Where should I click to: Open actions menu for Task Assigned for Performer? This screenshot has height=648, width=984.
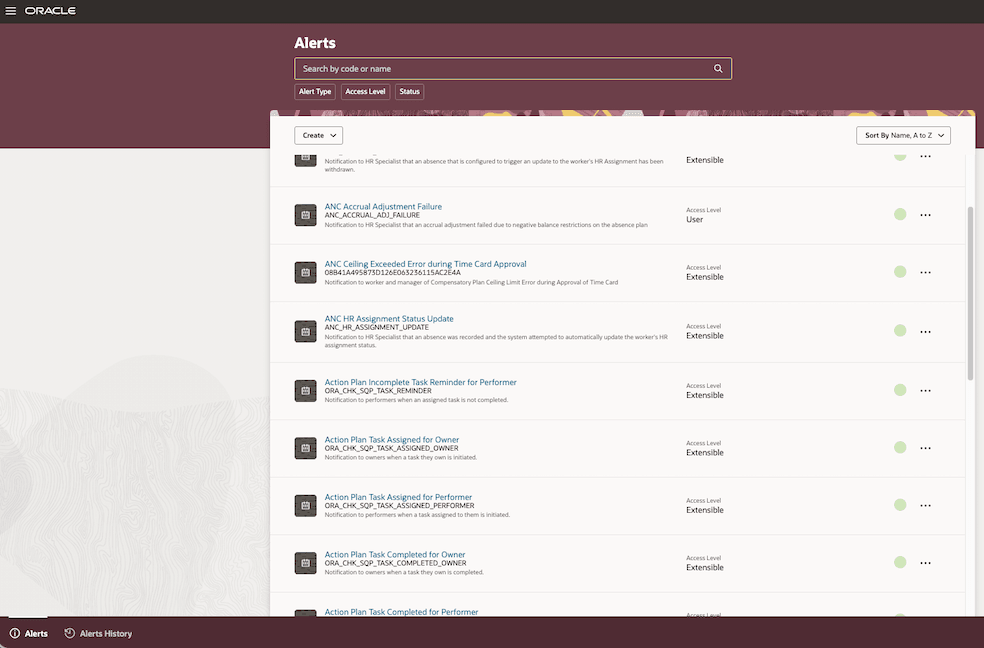925,506
